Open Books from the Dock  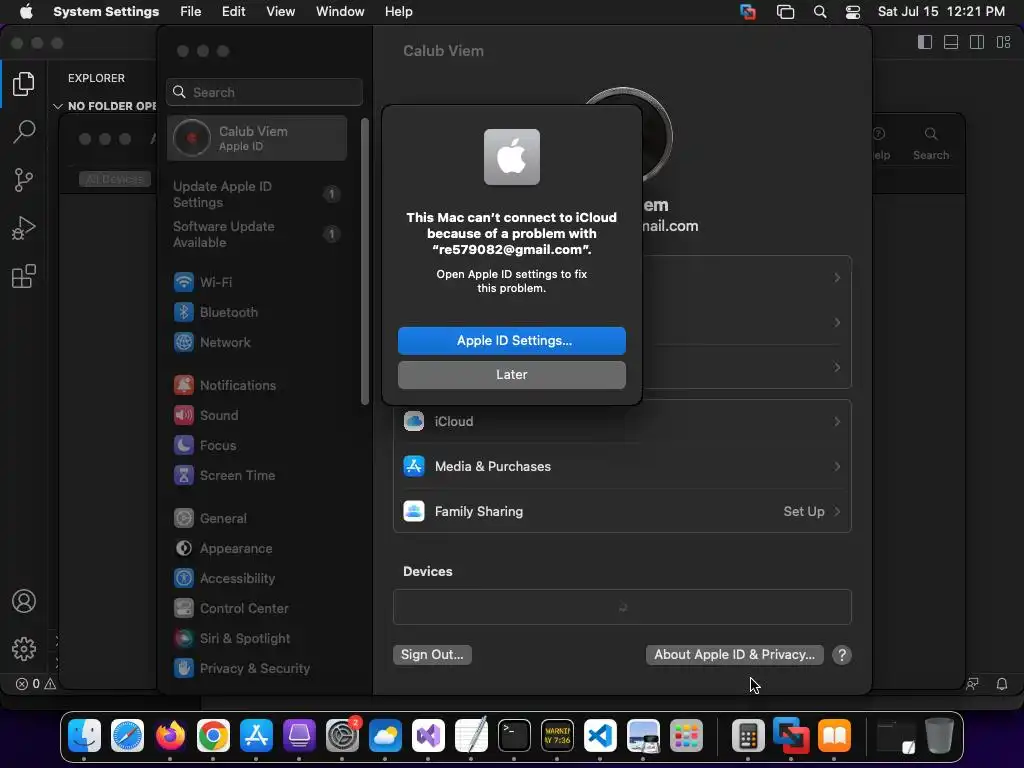(835, 736)
